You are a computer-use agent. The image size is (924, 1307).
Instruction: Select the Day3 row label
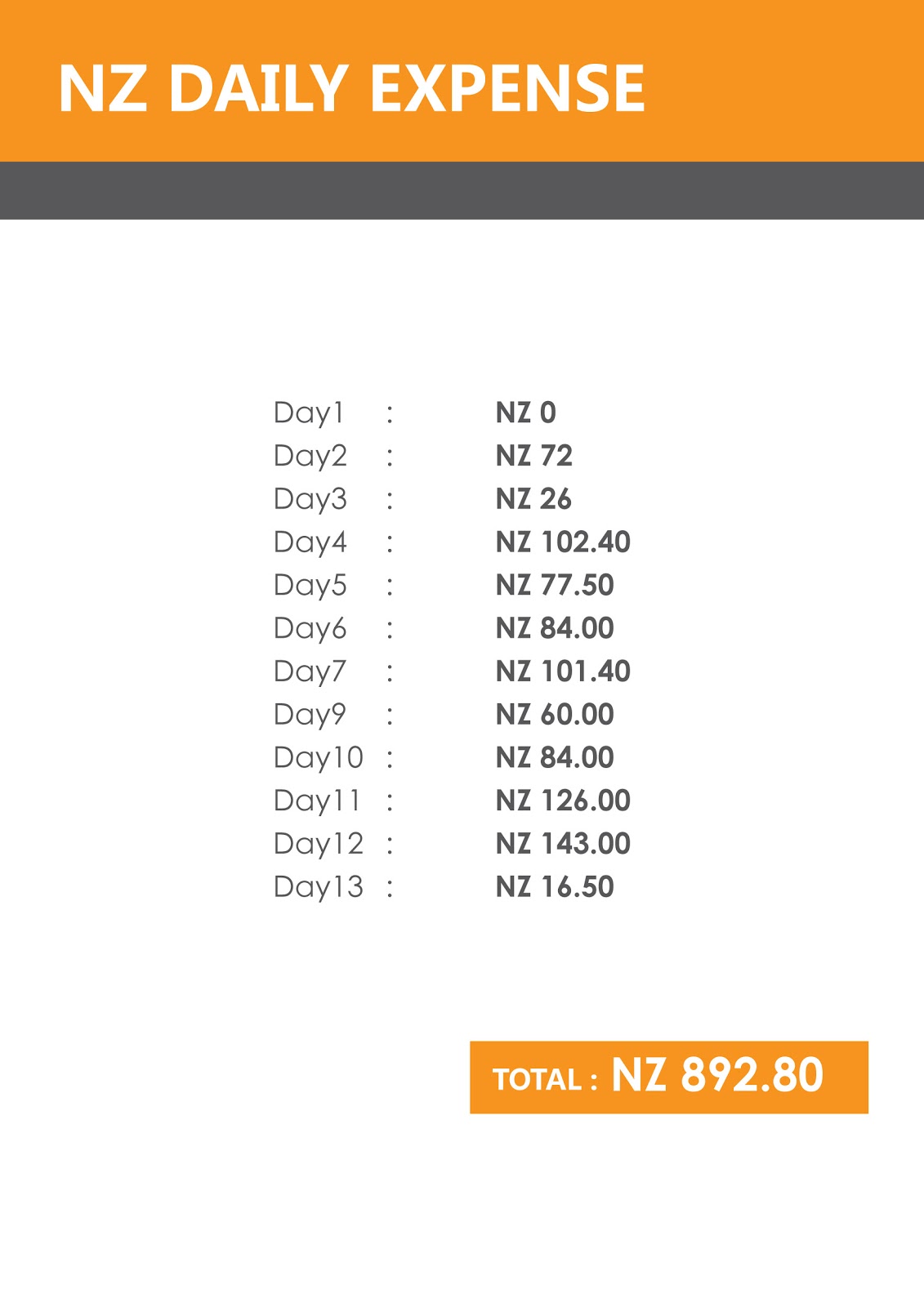[310, 499]
